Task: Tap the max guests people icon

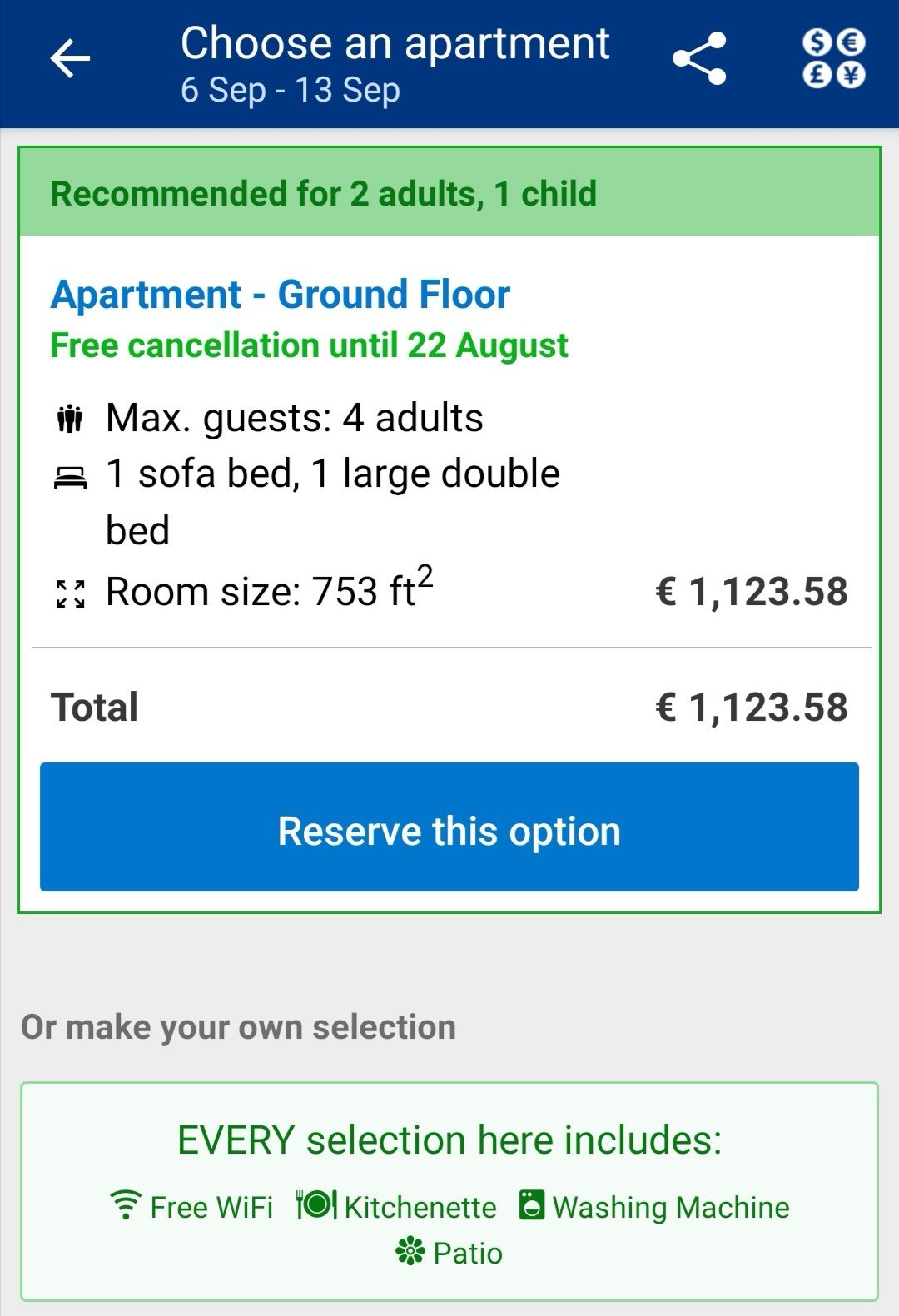Action: [x=70, y=418]
